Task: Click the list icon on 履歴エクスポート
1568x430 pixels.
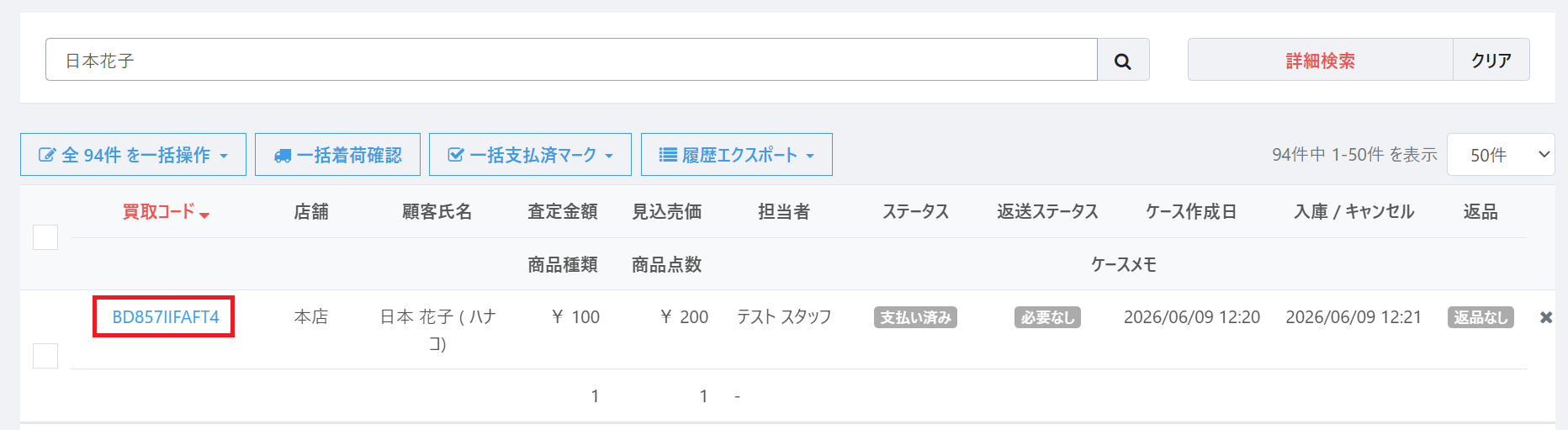Action: 668,155
